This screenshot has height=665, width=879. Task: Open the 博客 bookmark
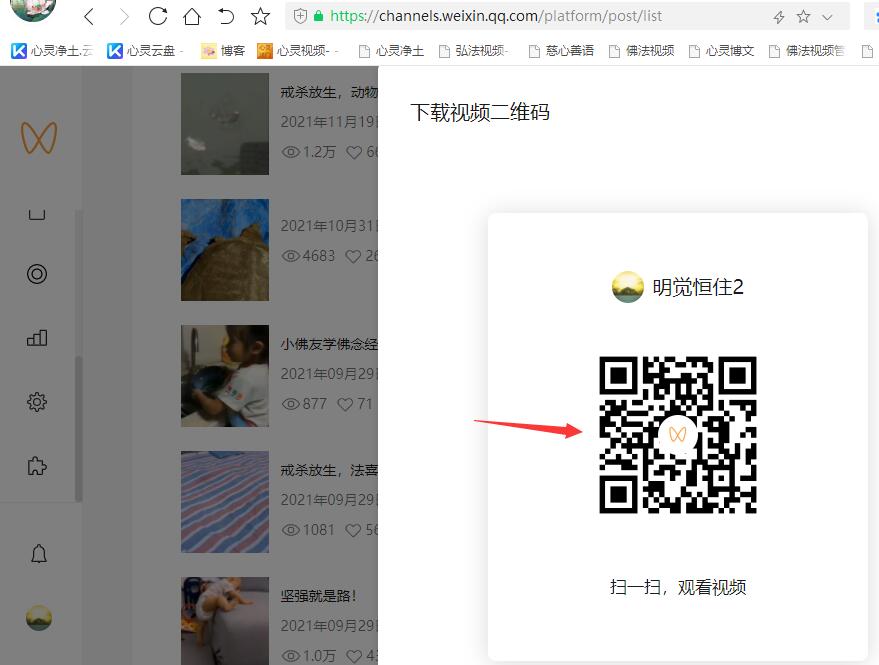[223, 51]
